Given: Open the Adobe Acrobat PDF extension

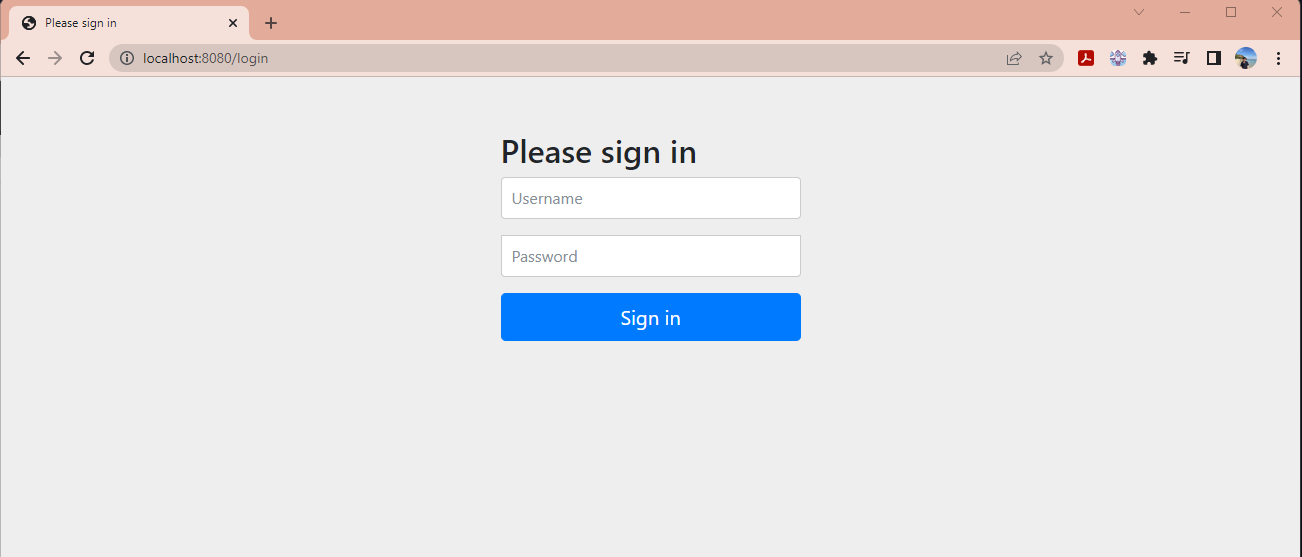Looking at the screenshot, I should click(1086, 58).
